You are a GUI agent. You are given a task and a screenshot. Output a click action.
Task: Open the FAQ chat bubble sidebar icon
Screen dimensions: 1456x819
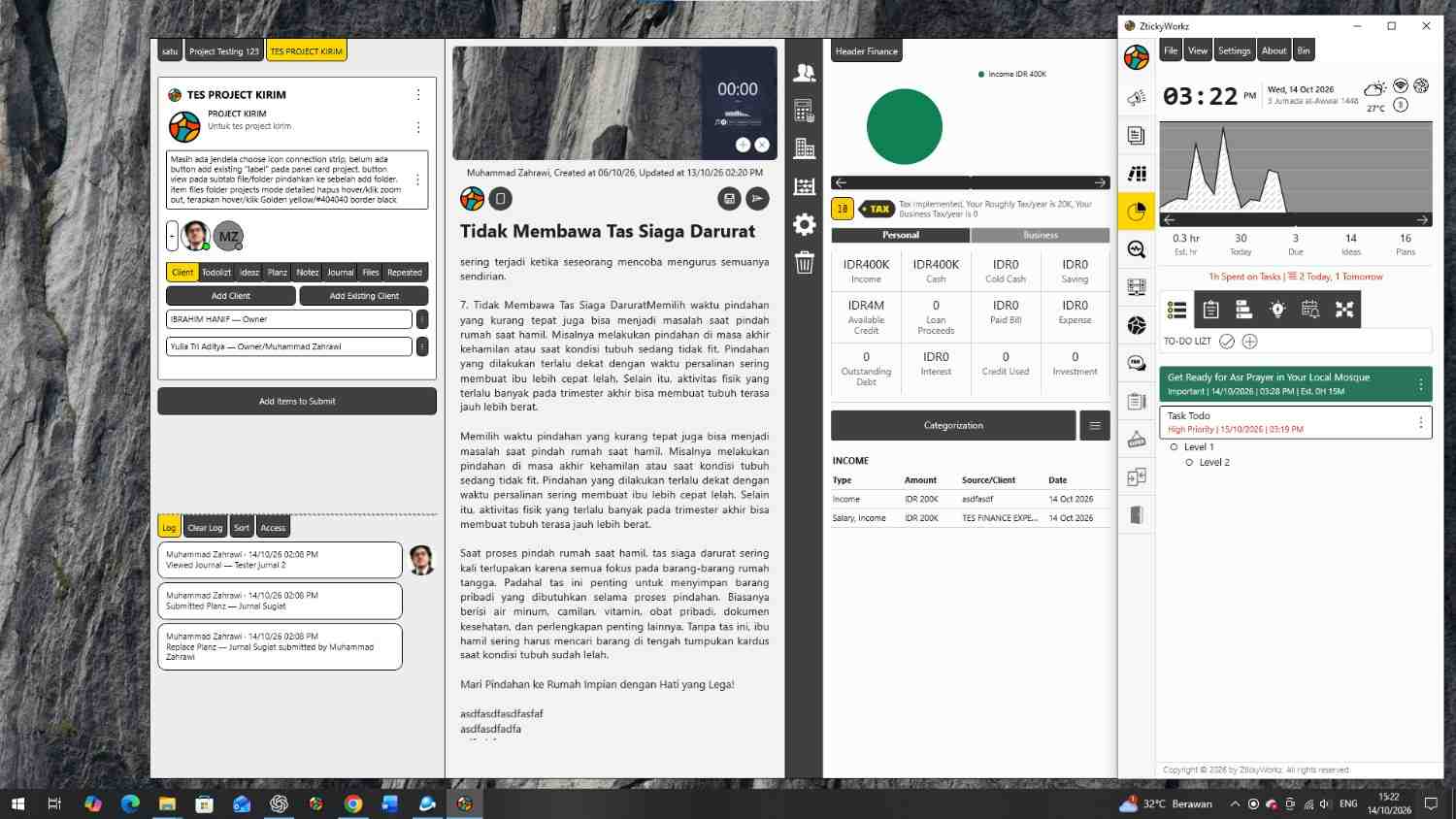tap(1136, 363)
